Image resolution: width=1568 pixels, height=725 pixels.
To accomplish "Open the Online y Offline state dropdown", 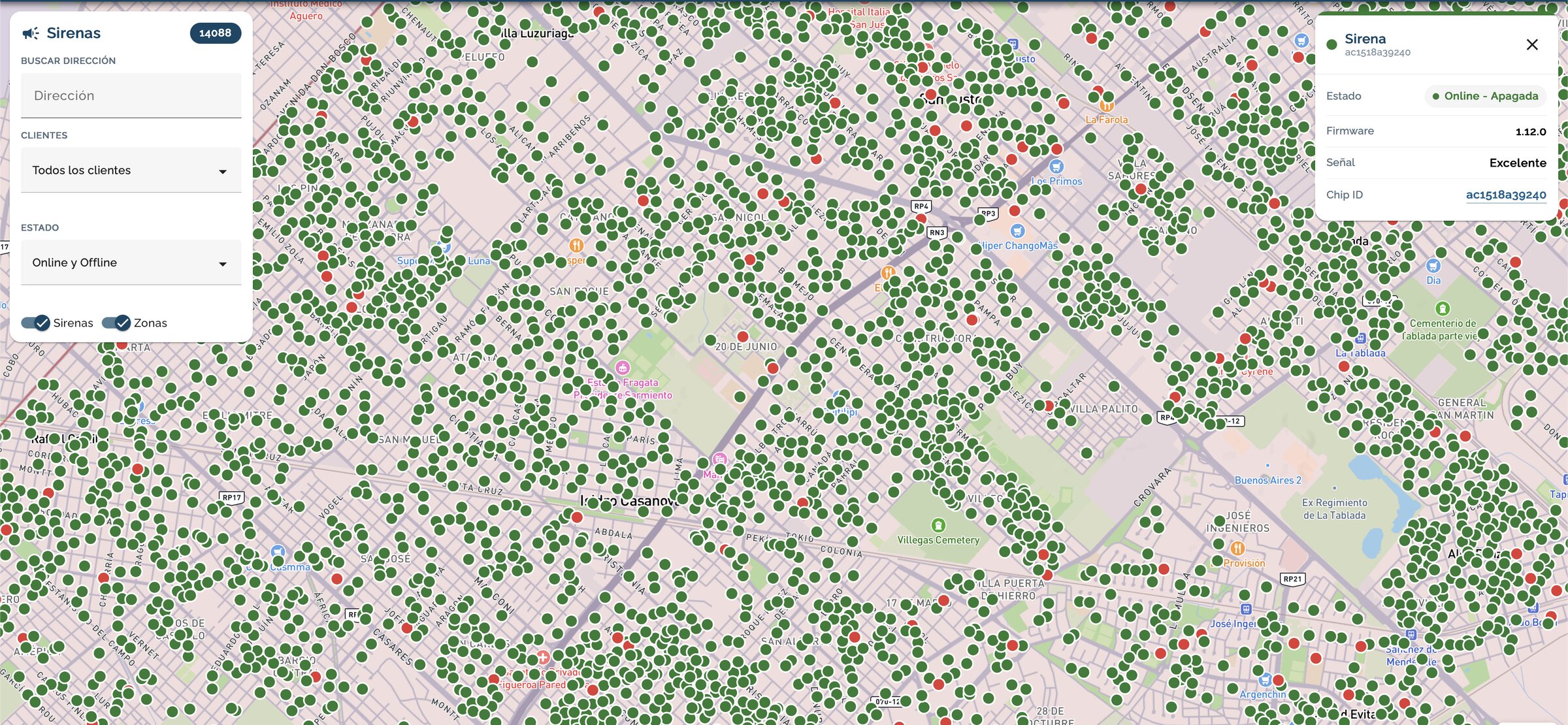I will pyautogui.click(x=131, y=263).
